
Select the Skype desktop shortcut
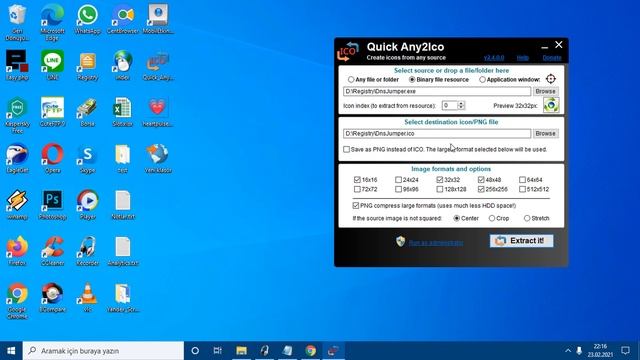87,158
